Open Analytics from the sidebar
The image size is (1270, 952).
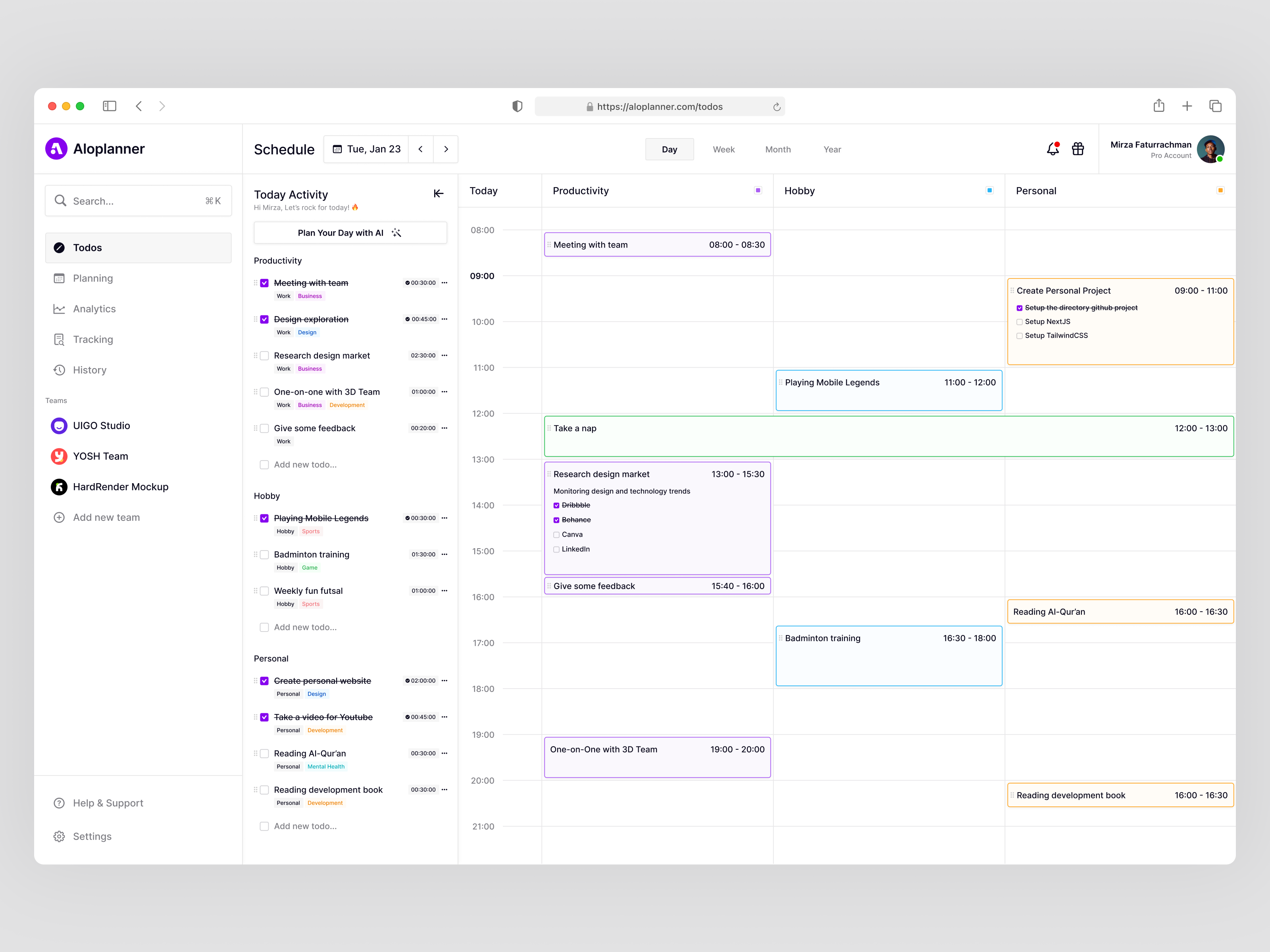pos(94,309)
